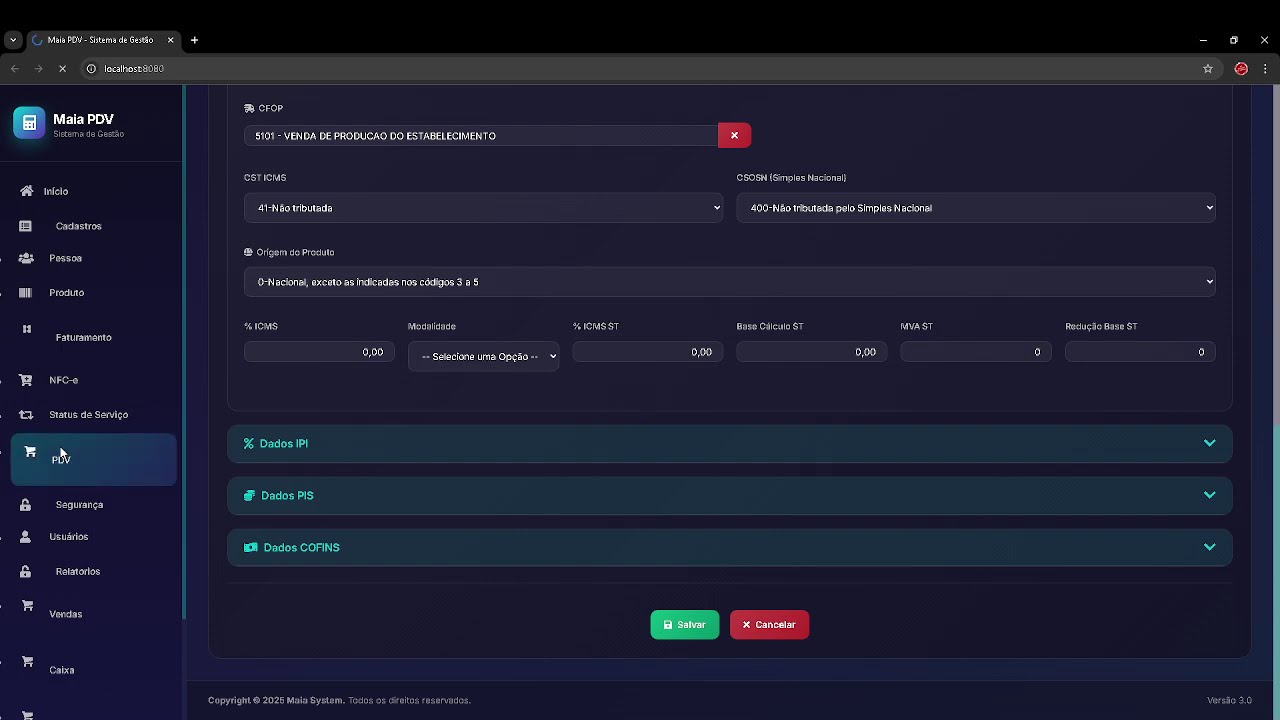Open Início in the sidebar menu
This screenshot has width=1280, height=720.
point(56,191)
